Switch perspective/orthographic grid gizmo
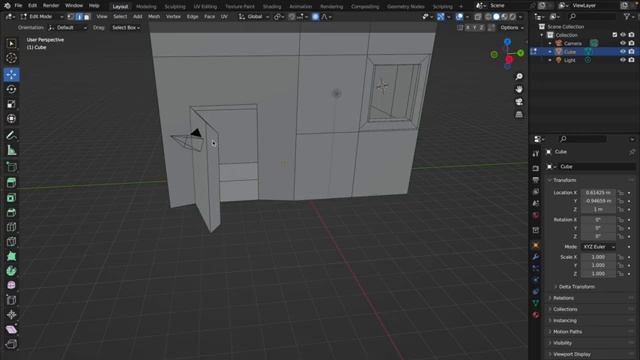 (x=519, y=114)
